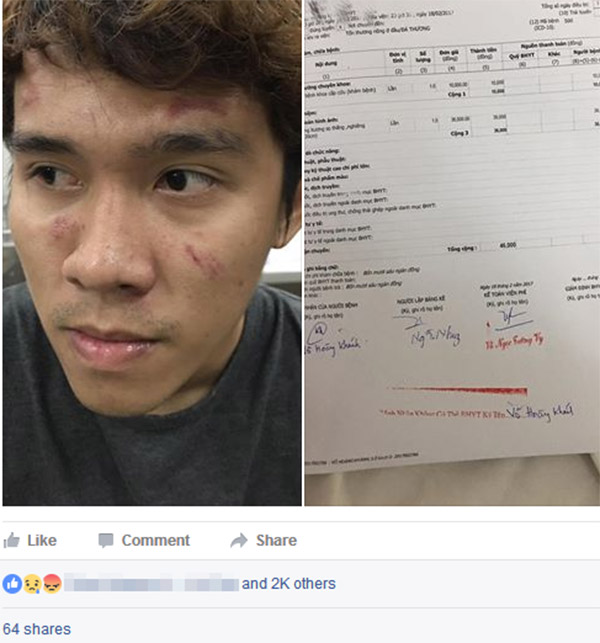Click the handwritten name at the document bottom

pyautogui.click(x=540, y=412)
